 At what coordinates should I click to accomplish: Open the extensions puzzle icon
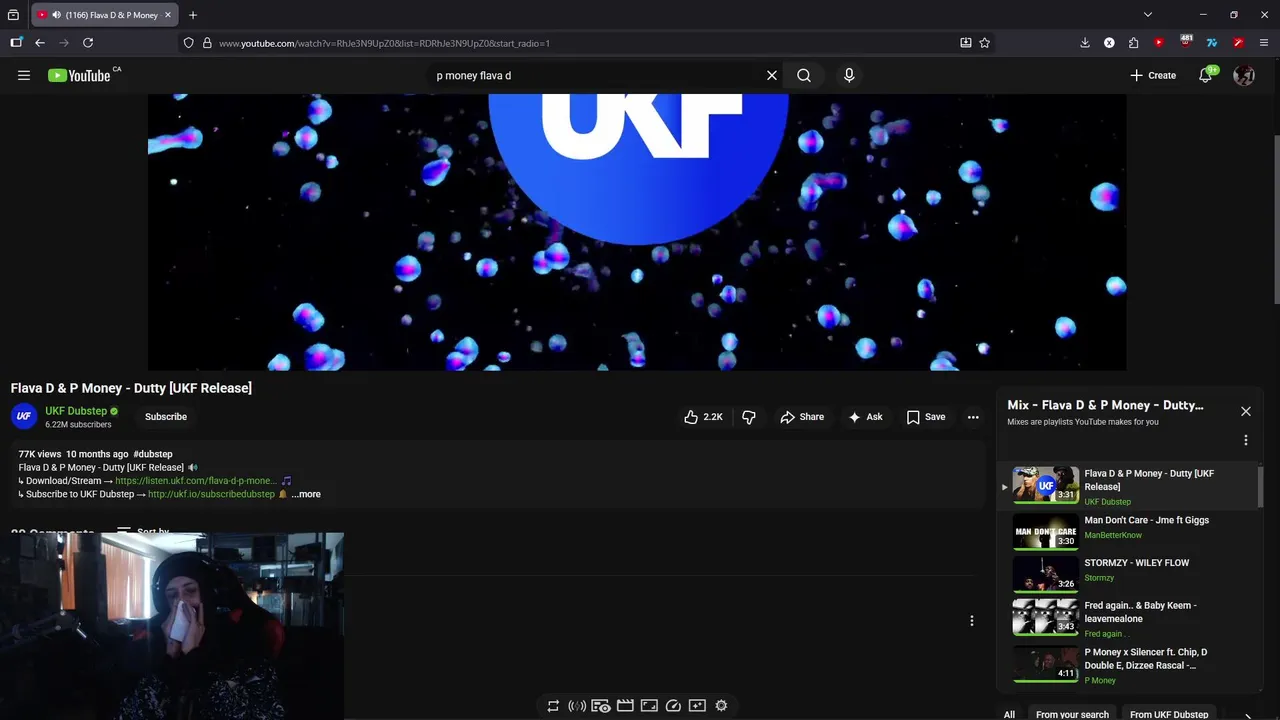tap(1133, 43)
